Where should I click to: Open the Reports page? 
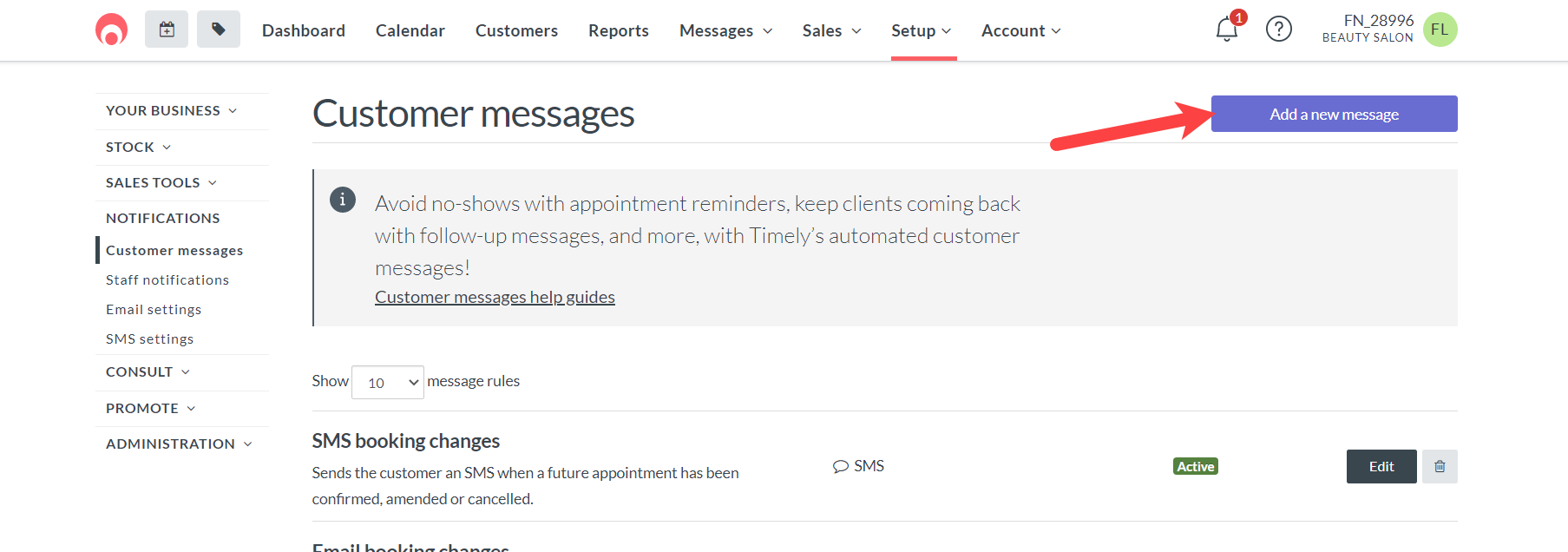pos(619,30)
